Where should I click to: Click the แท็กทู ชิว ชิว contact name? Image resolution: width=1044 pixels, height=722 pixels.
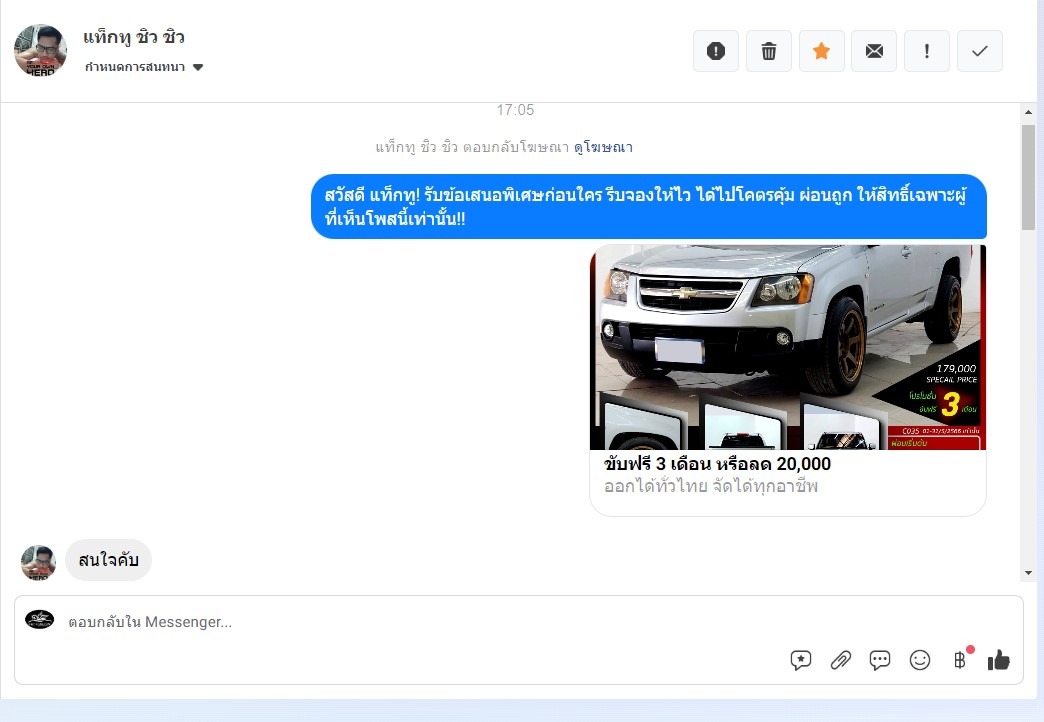click(134, 37)
